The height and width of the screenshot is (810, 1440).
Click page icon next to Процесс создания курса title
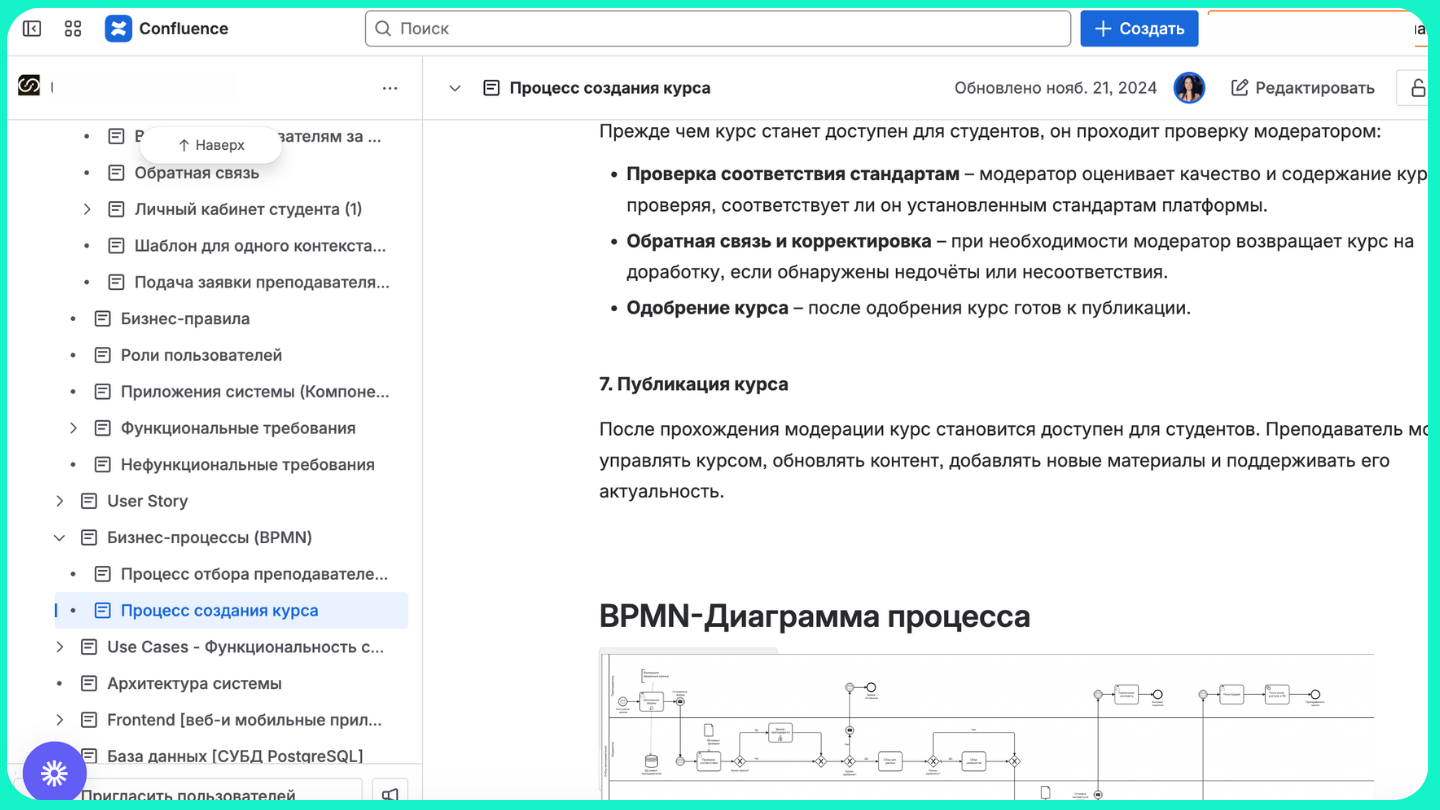(x=491, y=88)
